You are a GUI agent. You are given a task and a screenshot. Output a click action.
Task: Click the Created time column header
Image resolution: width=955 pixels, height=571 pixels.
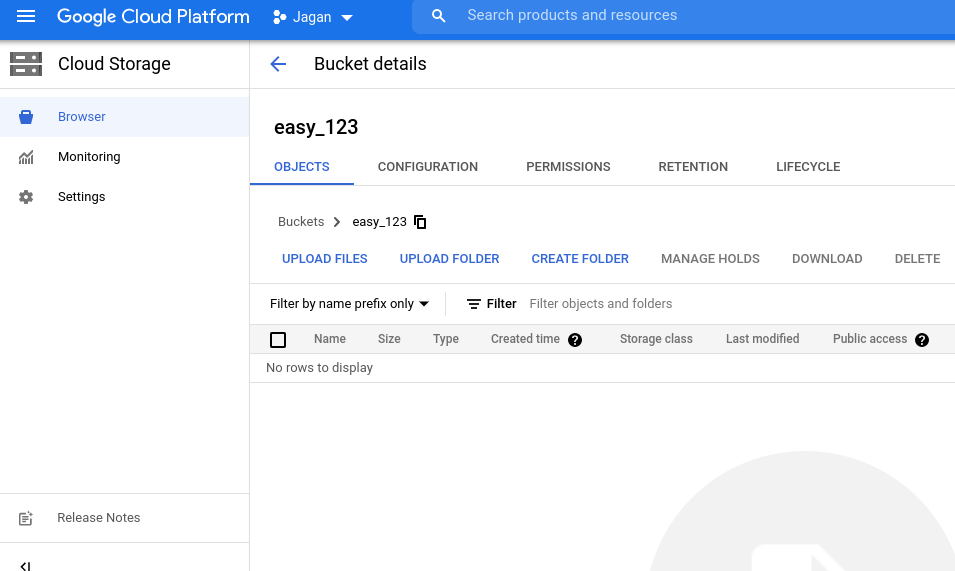[x=525, y=339]
